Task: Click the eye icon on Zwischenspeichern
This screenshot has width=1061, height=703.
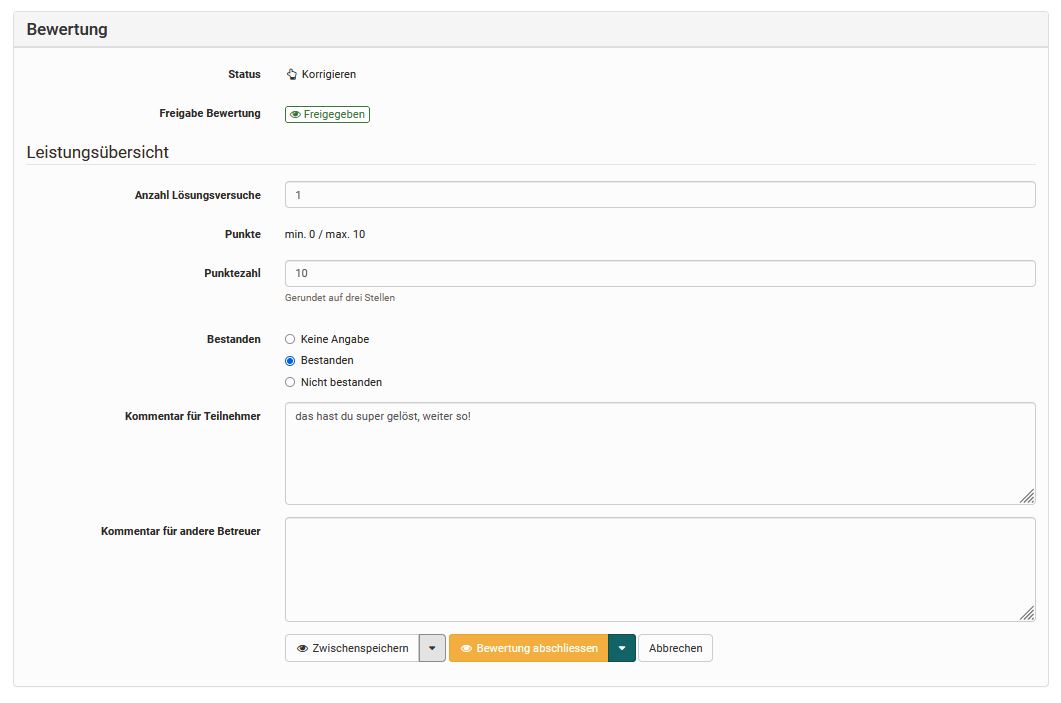Action: pos(303,648)
